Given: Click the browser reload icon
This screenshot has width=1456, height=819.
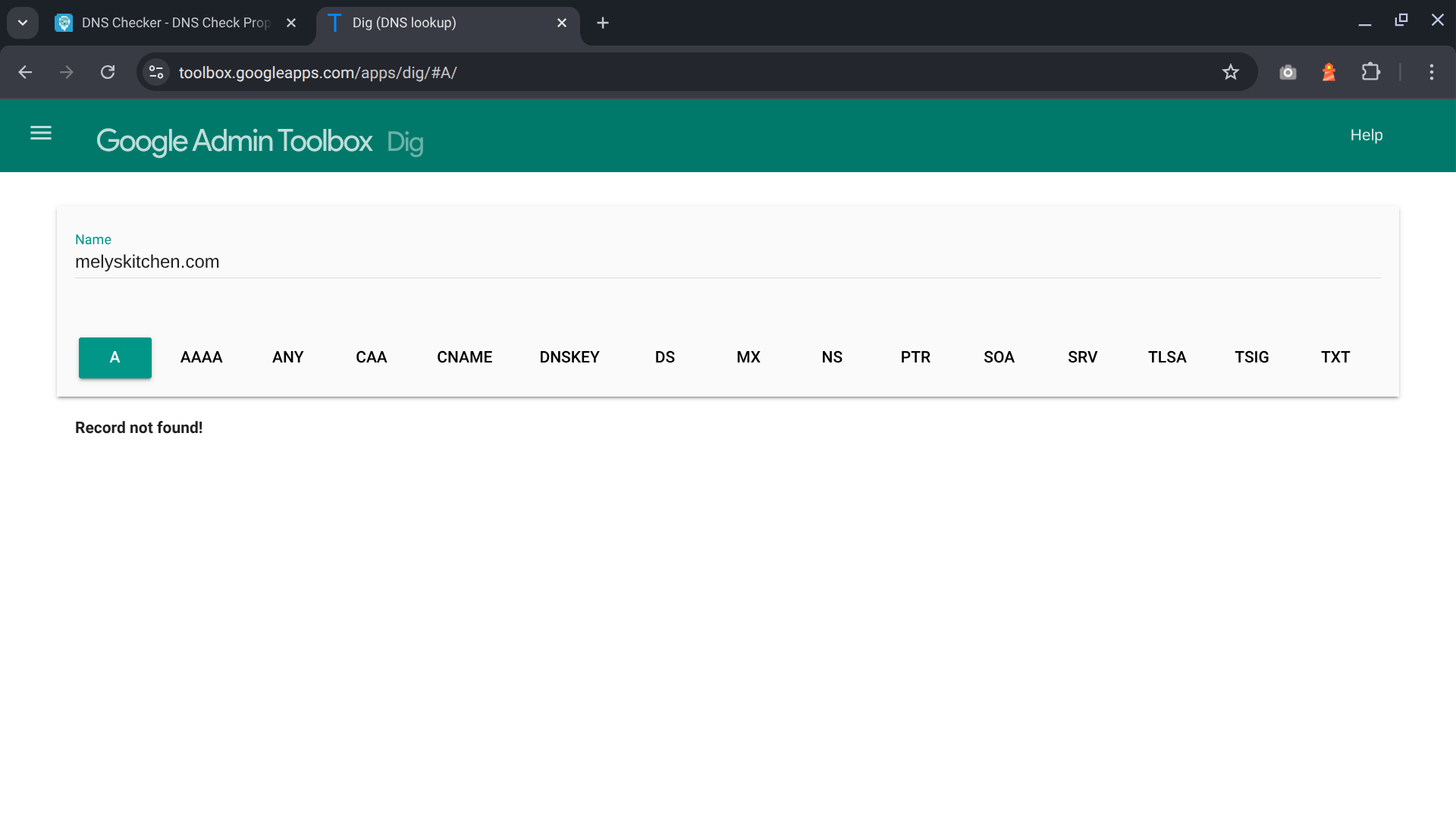Looking at the screenshot, I should (108, 72).
